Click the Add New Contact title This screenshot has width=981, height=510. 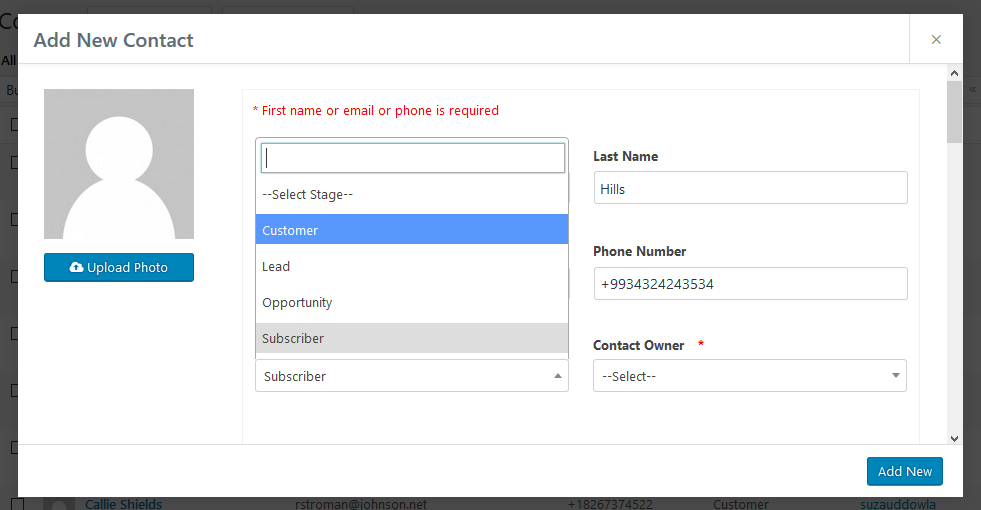[x=113, y=40]
